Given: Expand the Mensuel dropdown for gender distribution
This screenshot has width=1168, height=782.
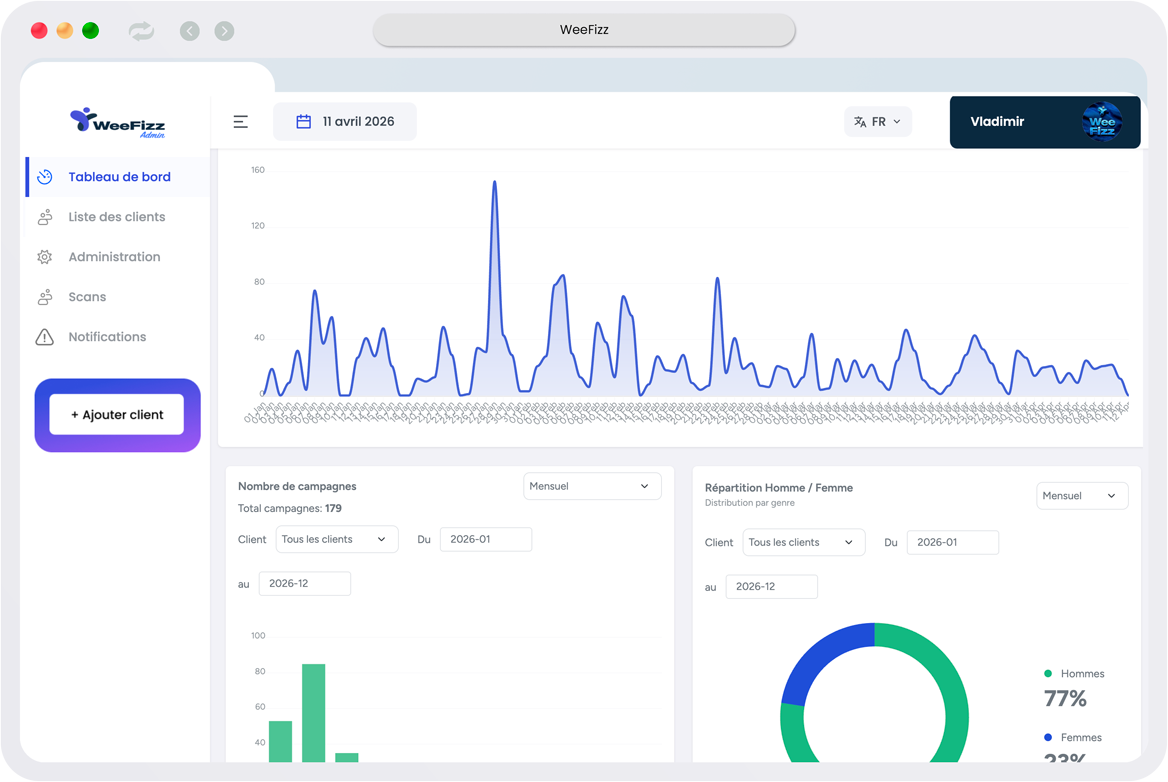Looking at the screenshot, I should point(1081,496).
